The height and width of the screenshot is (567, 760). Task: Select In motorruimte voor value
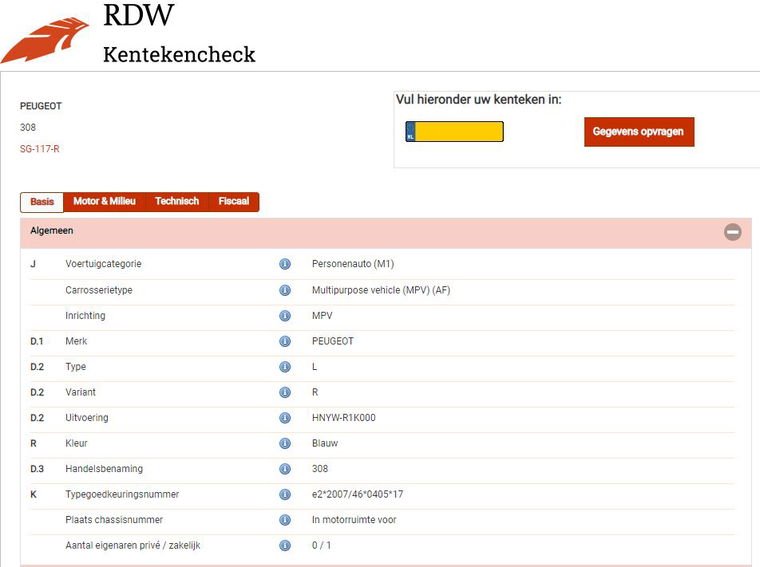click(x=354, y=520)
